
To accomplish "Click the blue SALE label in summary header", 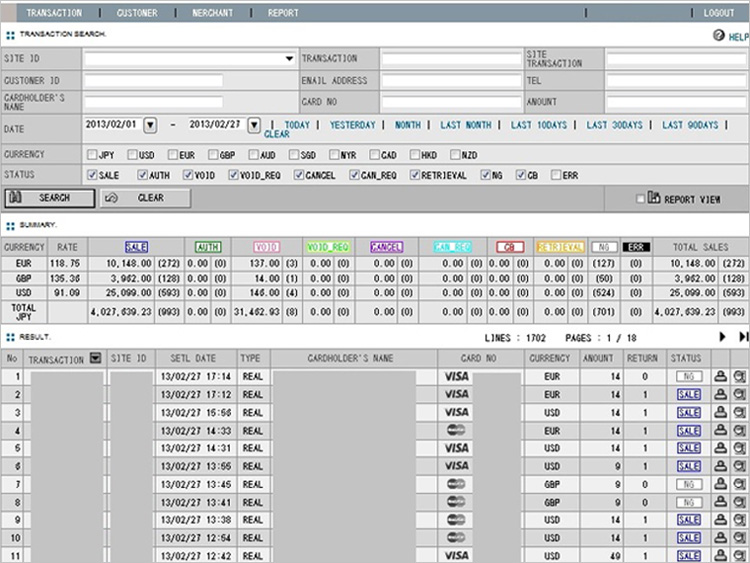I will tap(137, 245).
